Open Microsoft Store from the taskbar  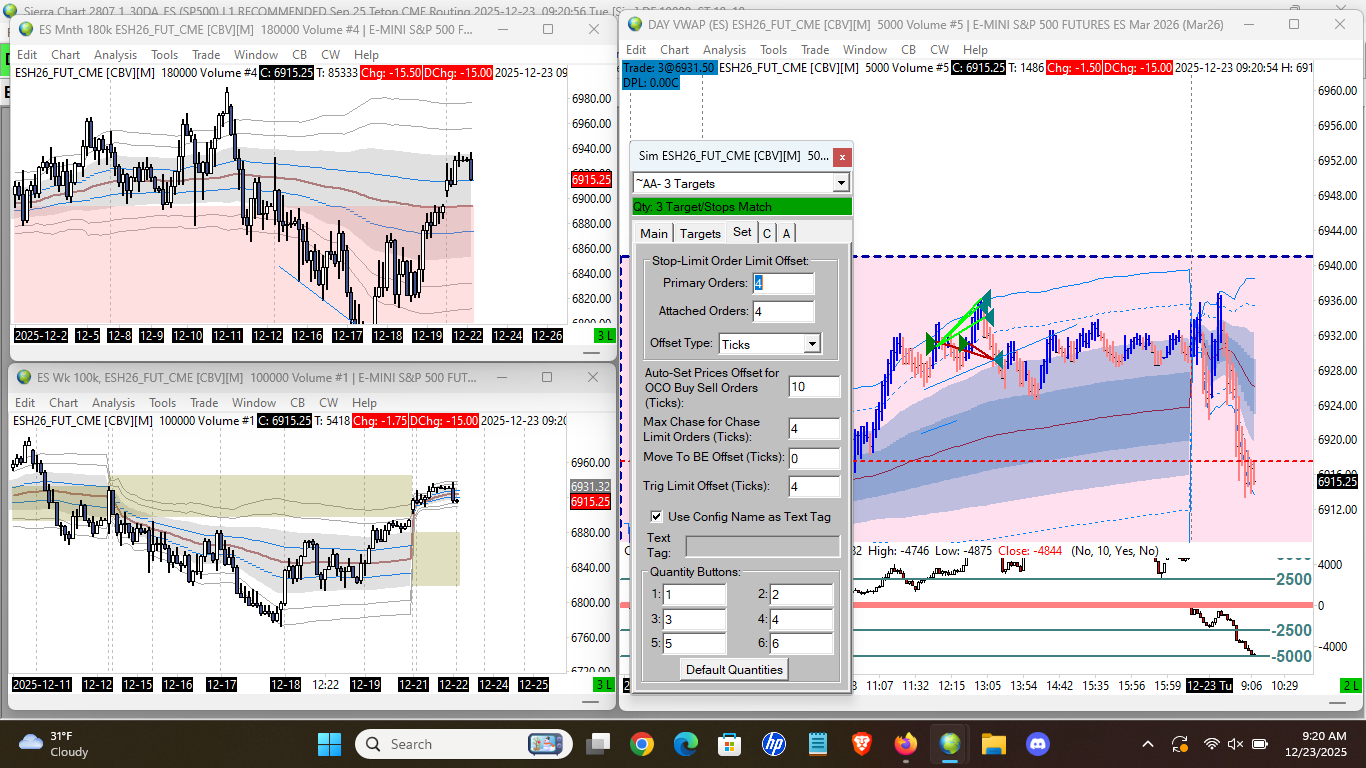click(730, 744)
